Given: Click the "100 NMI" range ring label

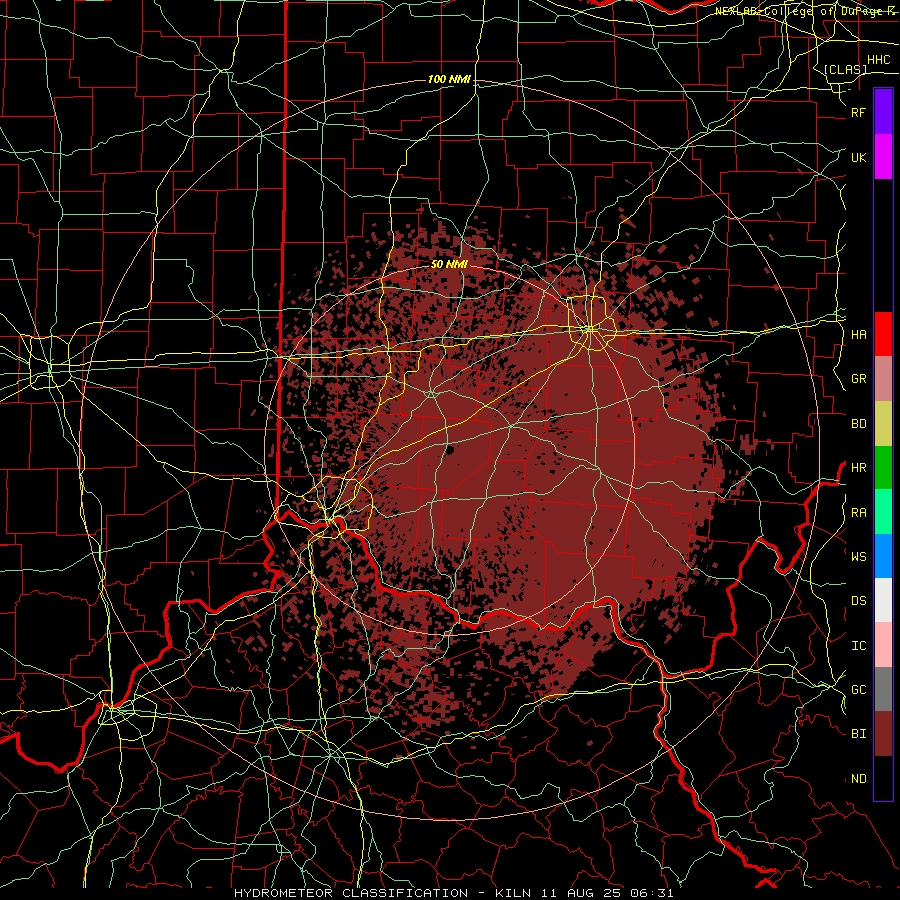Looking at the screenshot, I should coord(449,79).
